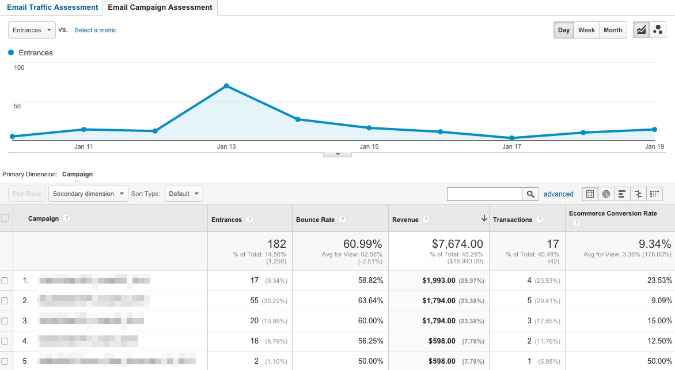The width and height of the screenshot is (675, 370).
Task: Tick the checkbox for campaign row 1
Action: (5, 280)
